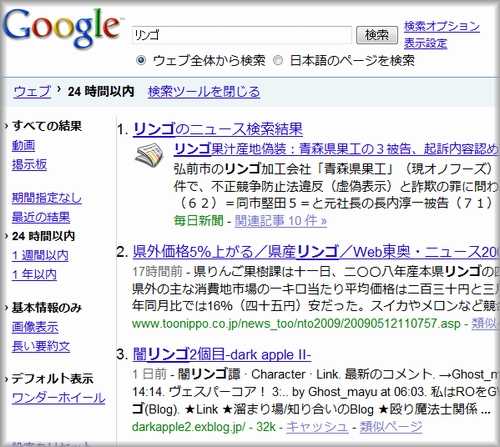Click darkapple2.exblog.jp URL text

189,427
